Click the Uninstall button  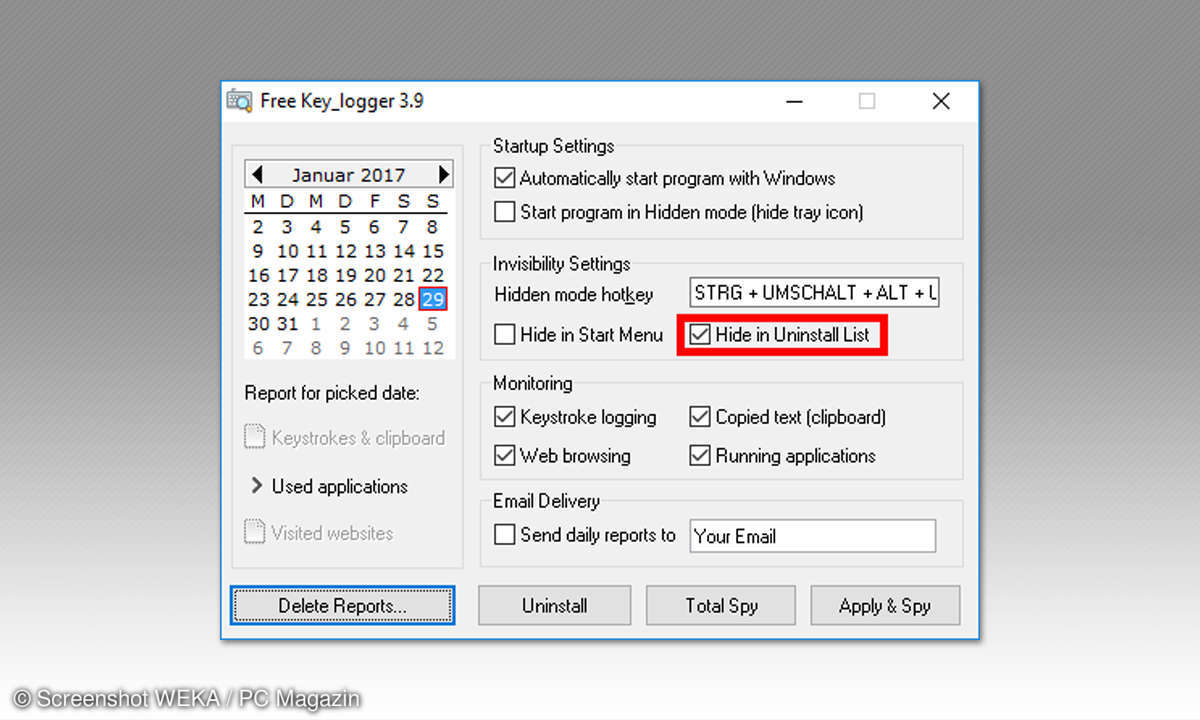pyautogui.click(x=554, y=605)
